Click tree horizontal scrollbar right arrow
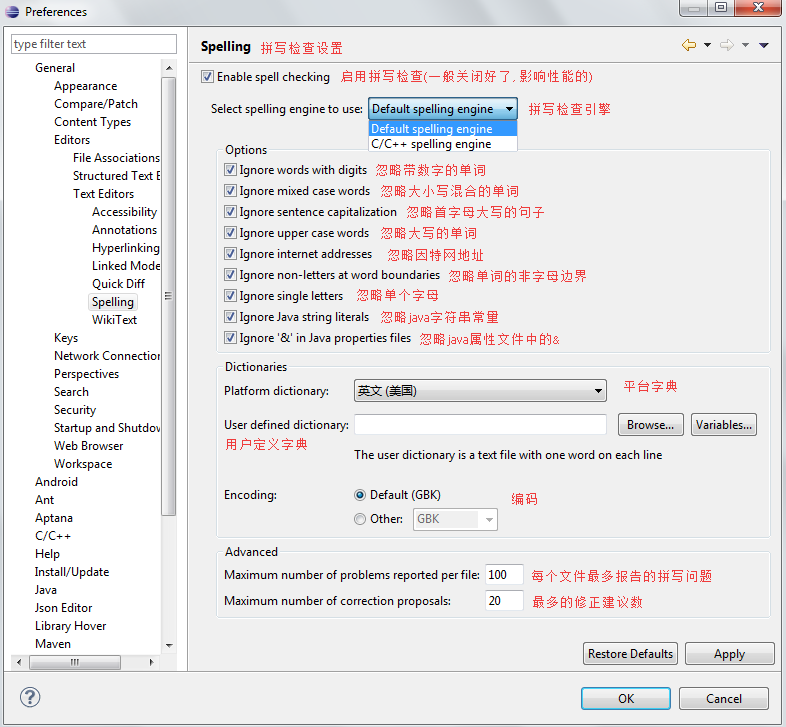The image size is (786, 727). [151, 662]
